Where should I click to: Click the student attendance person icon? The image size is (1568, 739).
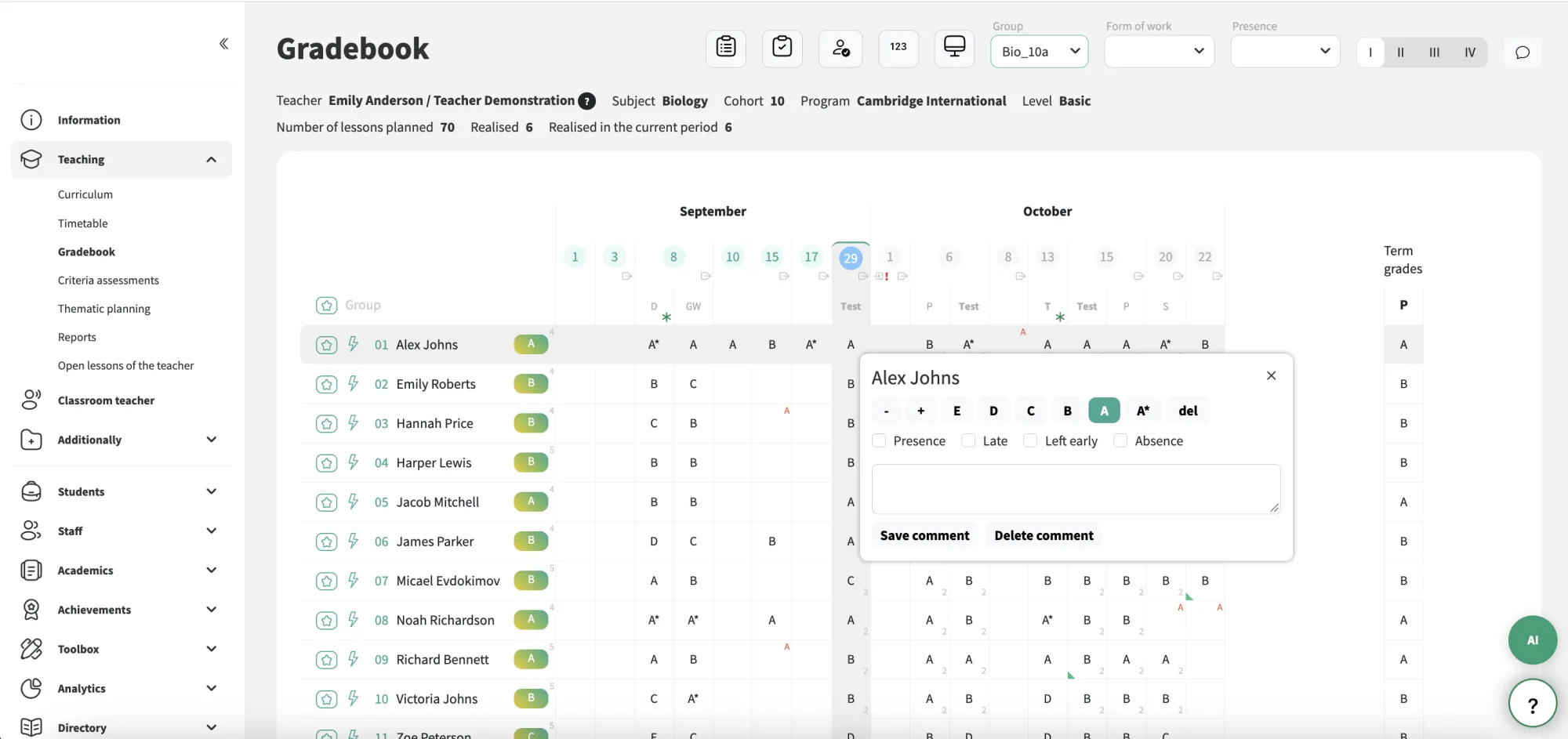840,48
